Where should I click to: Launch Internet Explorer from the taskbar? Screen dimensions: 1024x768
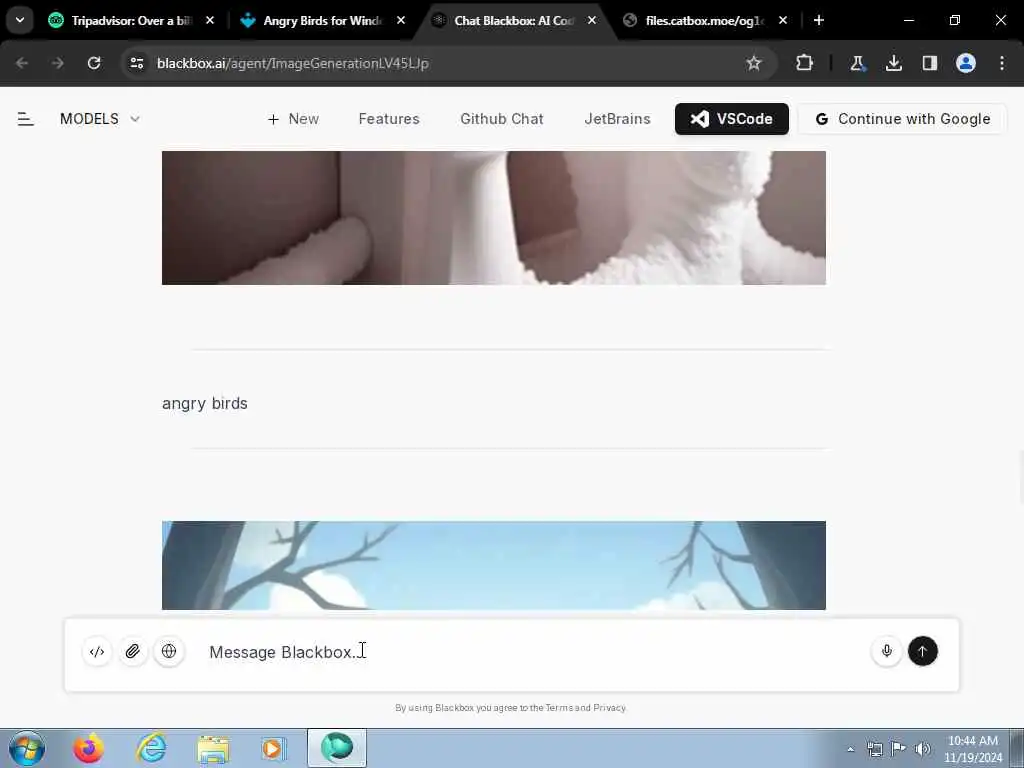pos(151,748)
